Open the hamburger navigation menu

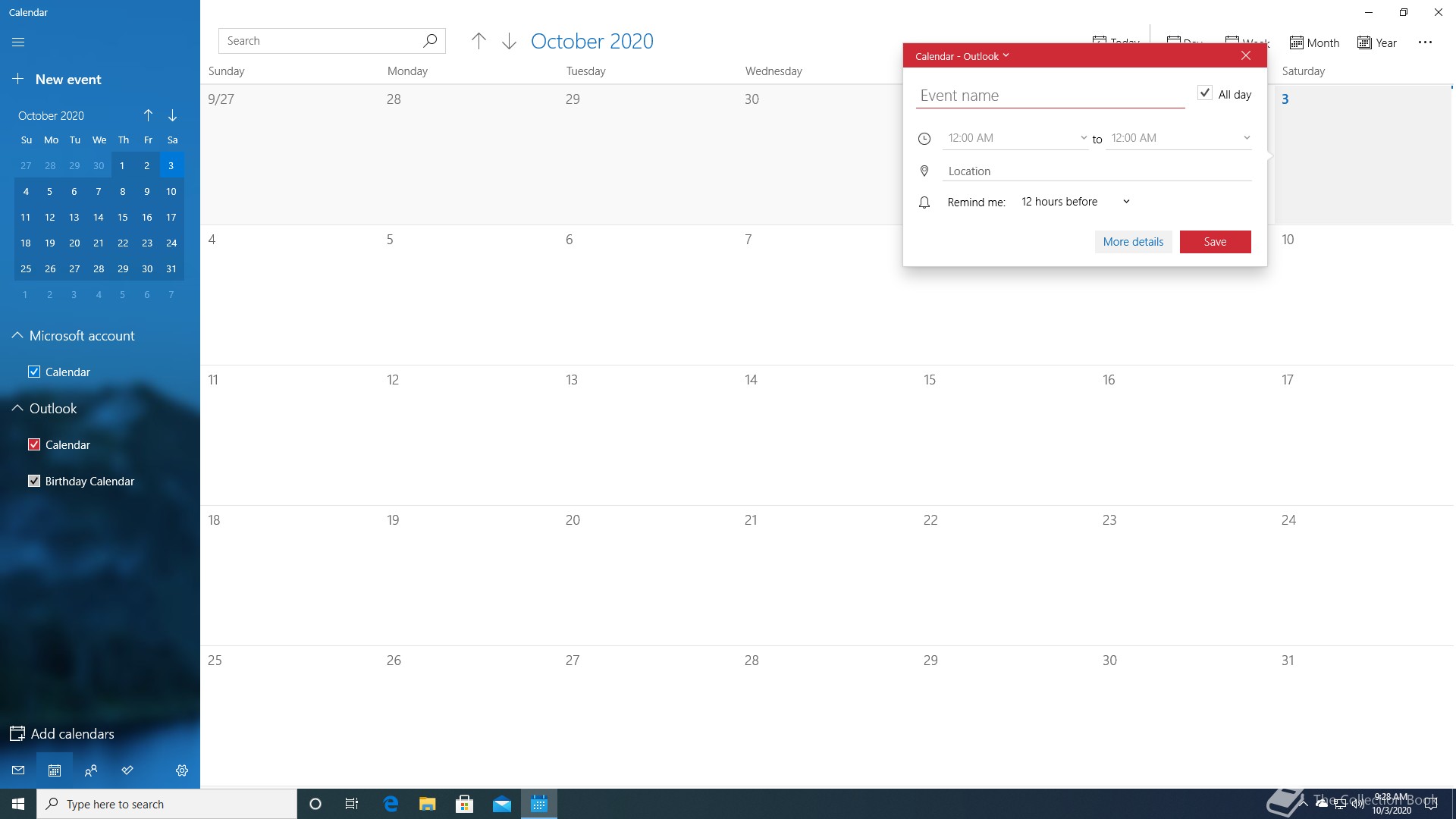pos(18,42)
